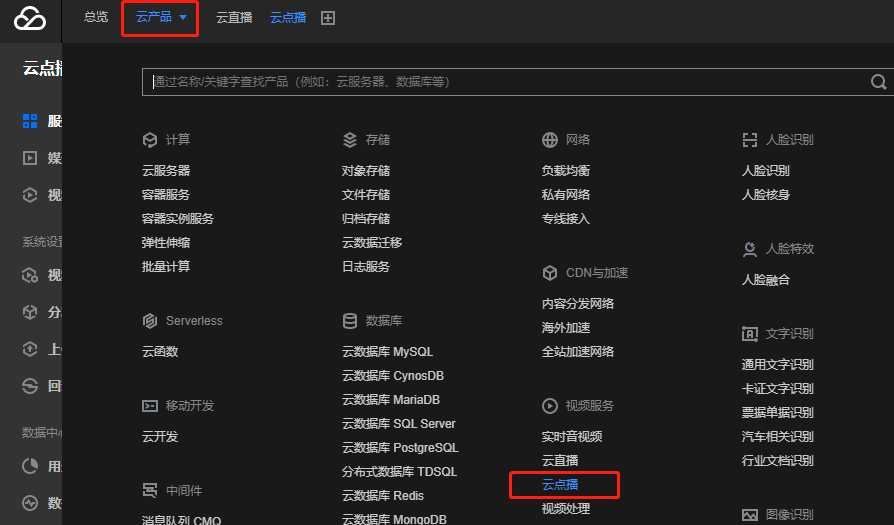This screenshot has width=894, height=525.
Task: Open 容器服务 product link
Action: pos(166,194)
